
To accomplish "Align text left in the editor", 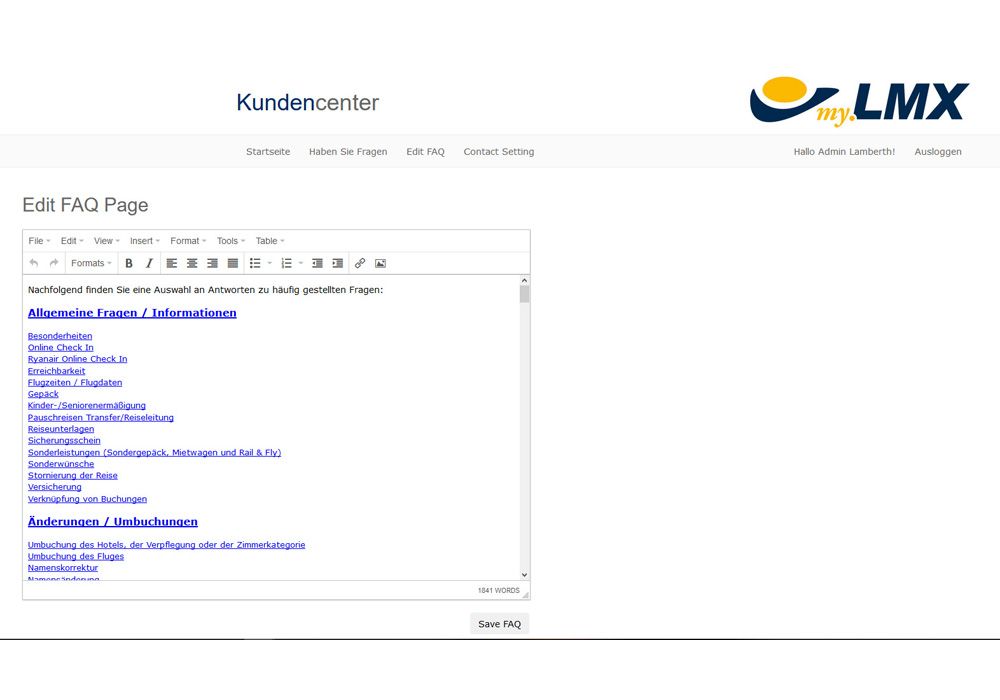I will pos(172,263).
